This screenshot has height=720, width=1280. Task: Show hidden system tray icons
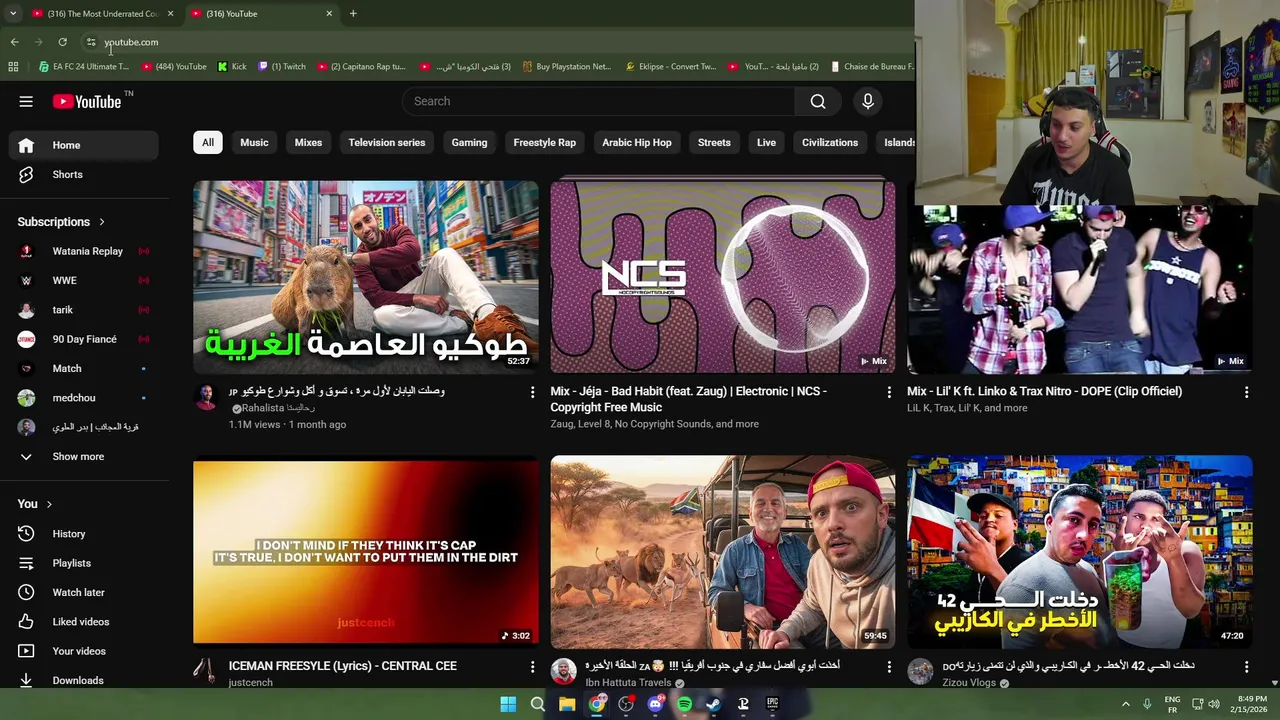coord(1126,704)
